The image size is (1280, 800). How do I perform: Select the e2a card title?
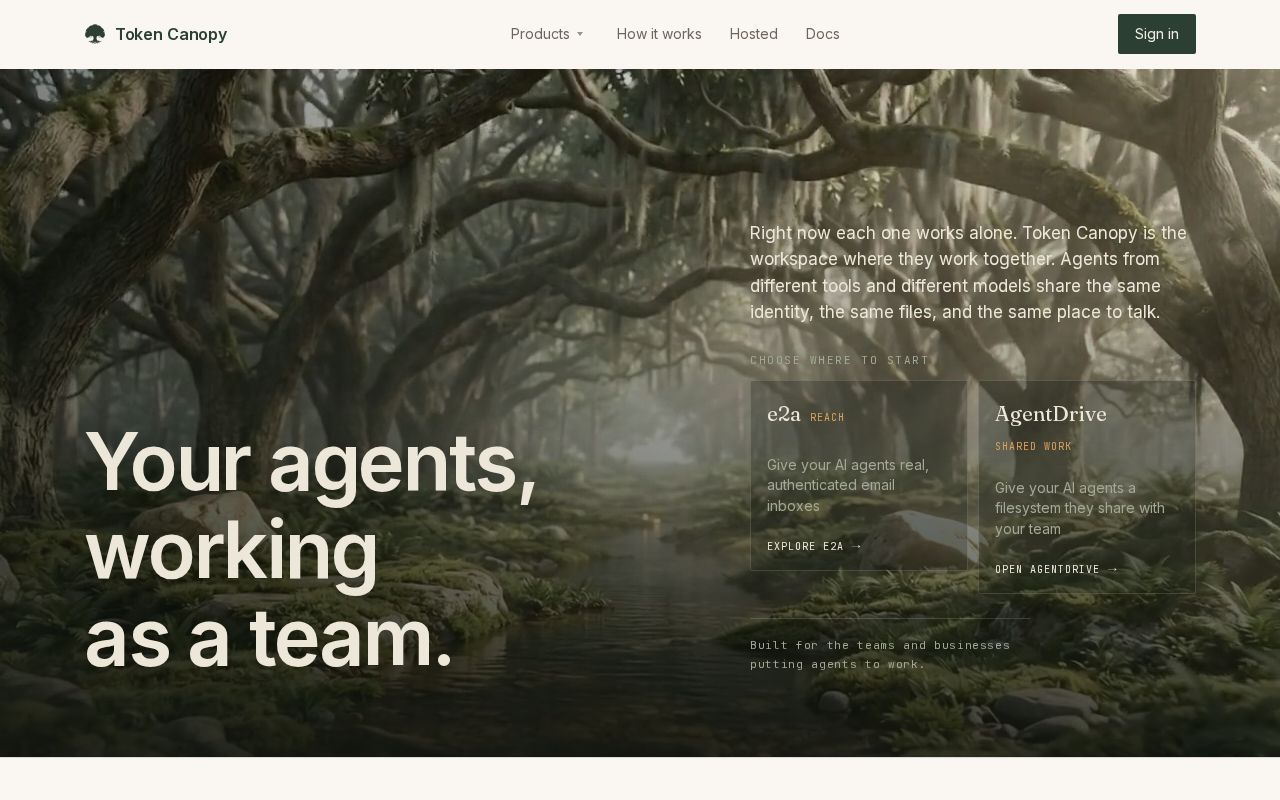[x=784, y=414]
